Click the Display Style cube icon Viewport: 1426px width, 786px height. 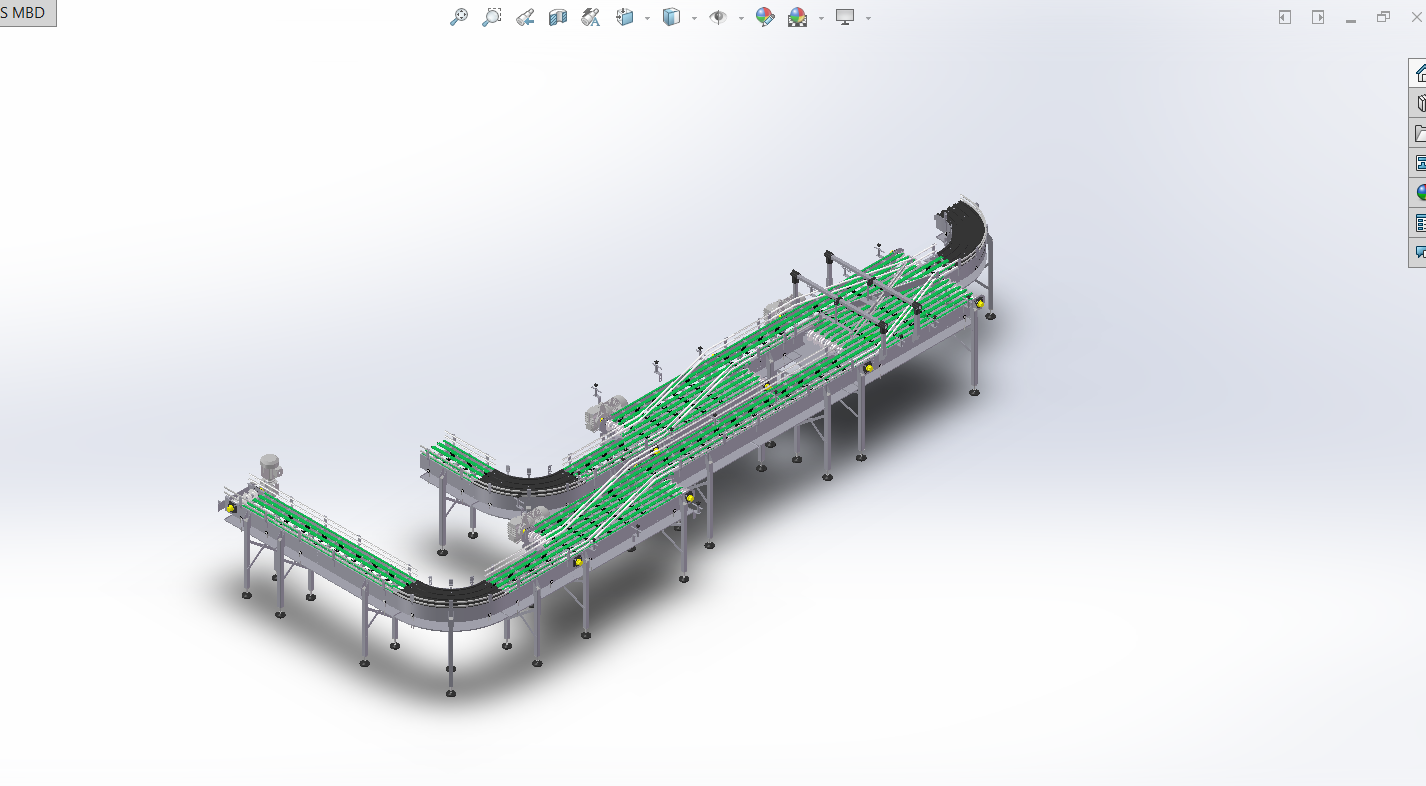(x=672, y=17)
